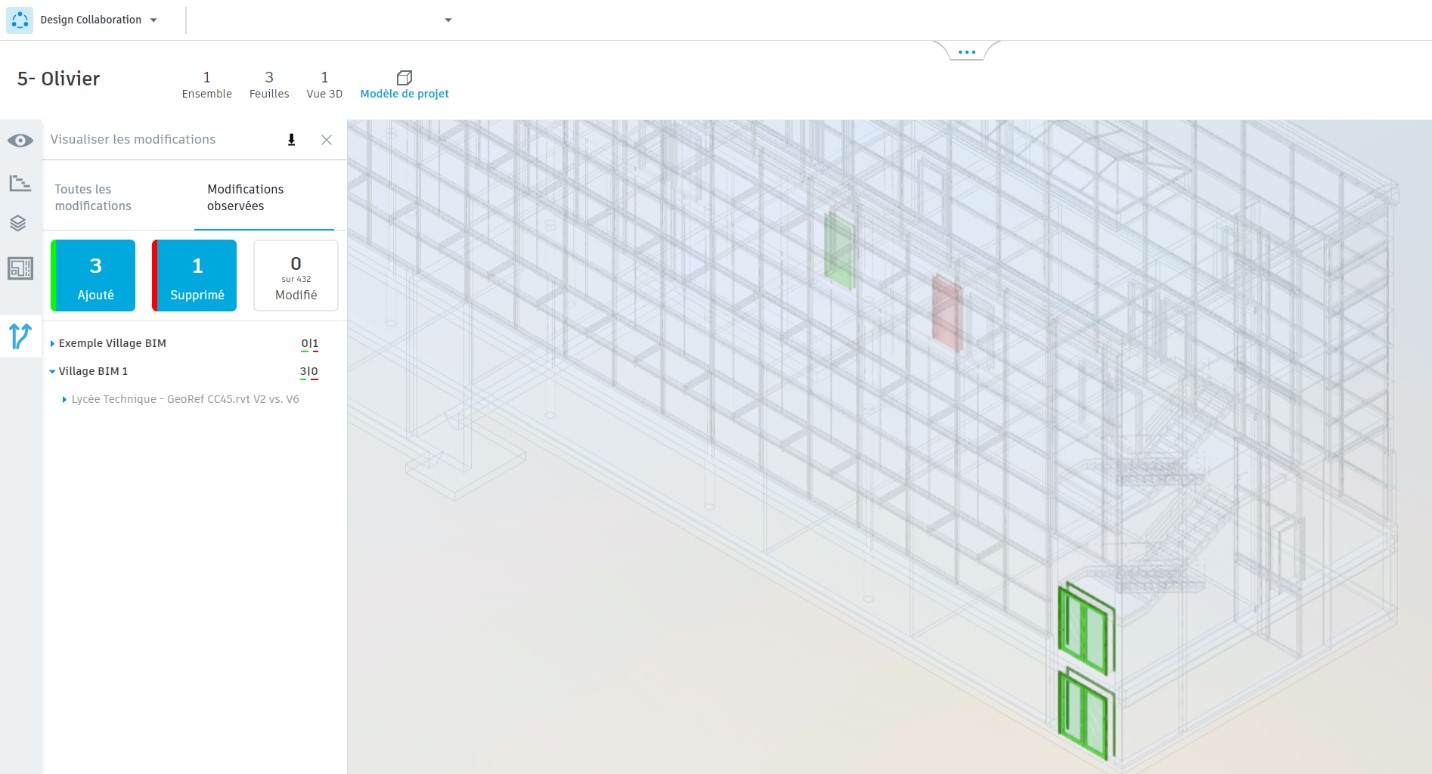Collapse the Village BIM 1 tree node
This screenshot has width=1432, height=774.
pyautogui.click(x=52, y=370)
